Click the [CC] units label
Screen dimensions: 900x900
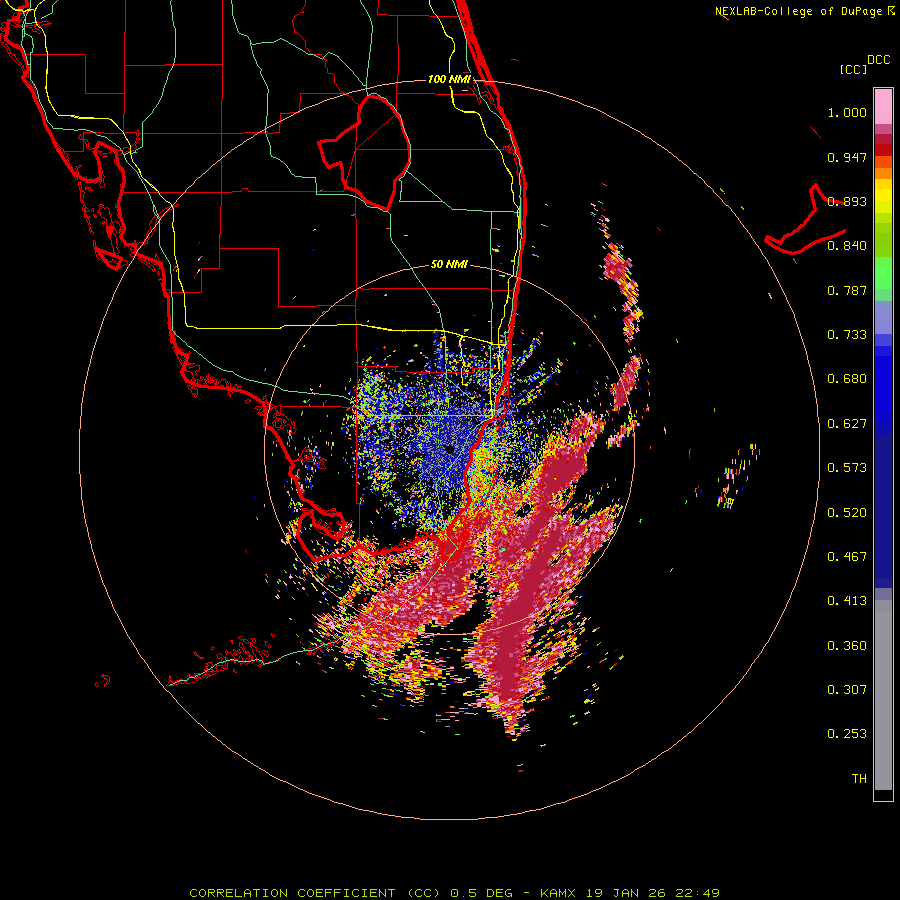854,69
